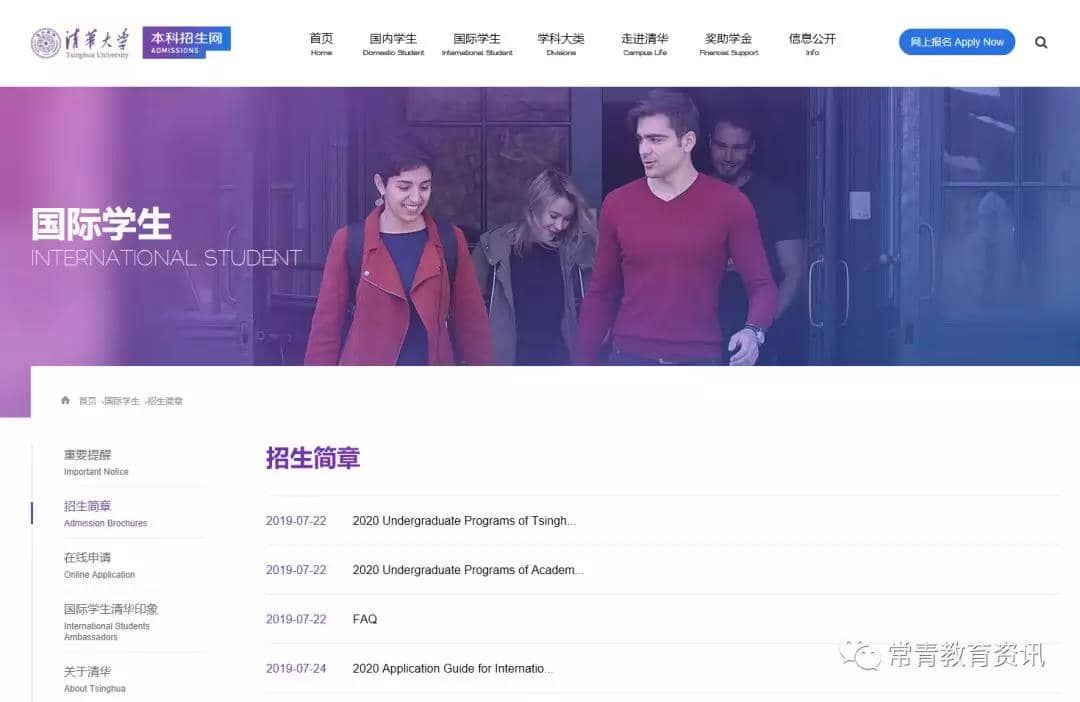Open 在线申请 Online Application in sidebar

tap(99, 565)
